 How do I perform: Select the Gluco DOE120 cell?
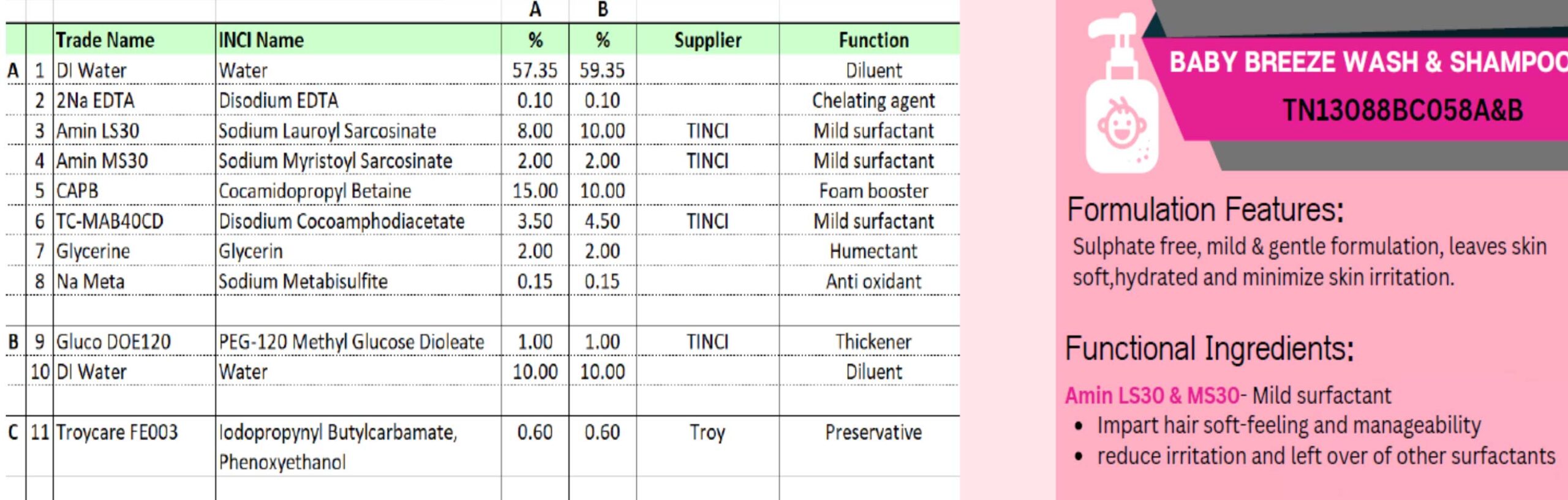[x=134, y=341]
